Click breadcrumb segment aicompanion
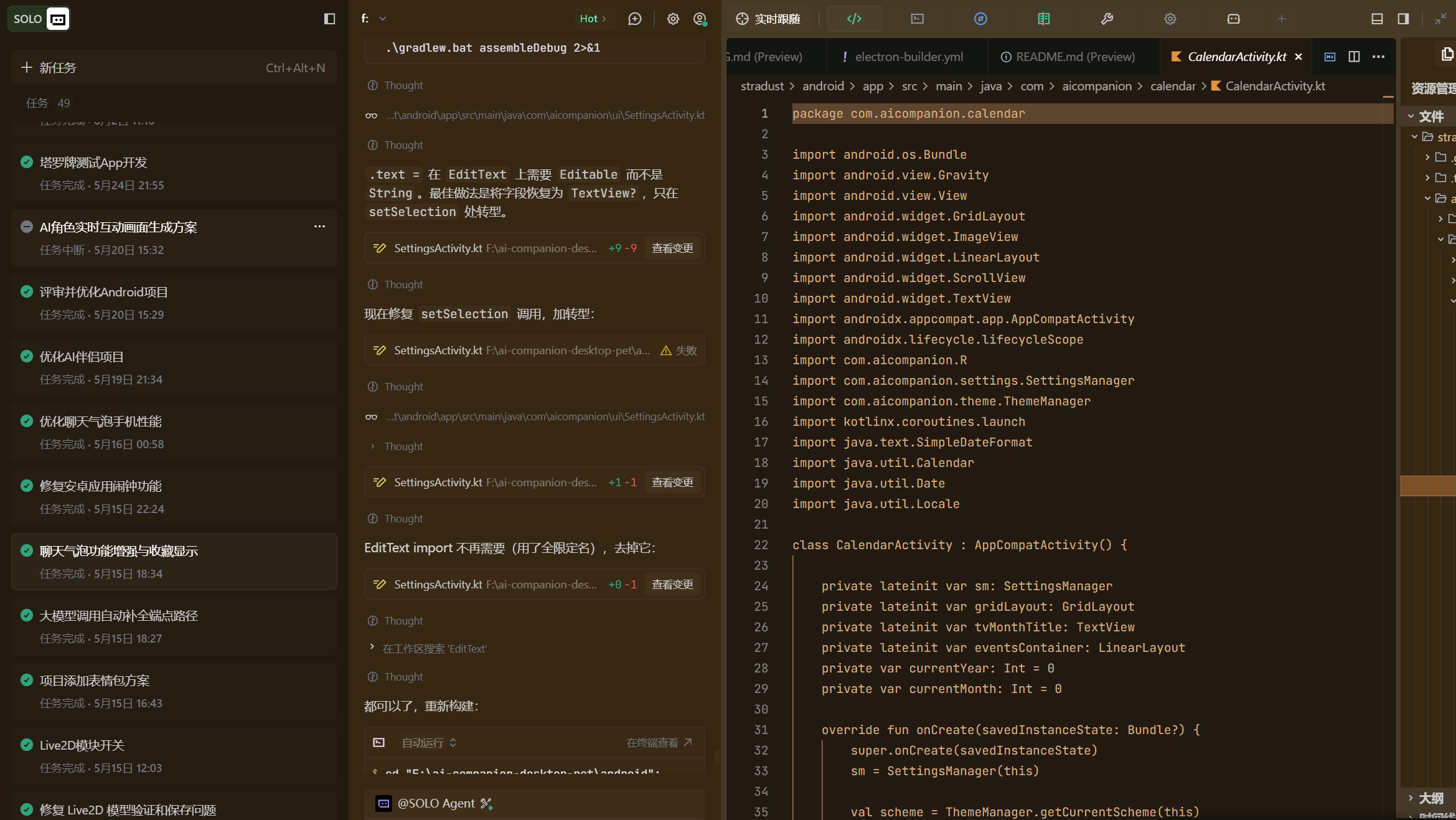1456x820 pixels. [x=1097, y=86]
